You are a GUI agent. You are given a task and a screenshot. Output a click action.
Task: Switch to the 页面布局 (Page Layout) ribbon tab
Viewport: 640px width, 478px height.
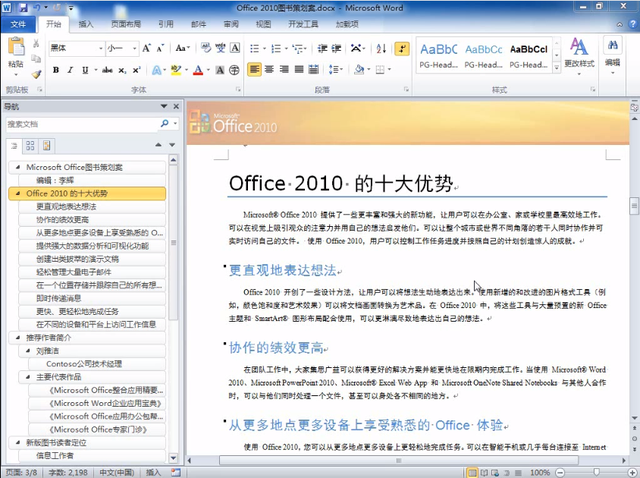pos(125,23)
